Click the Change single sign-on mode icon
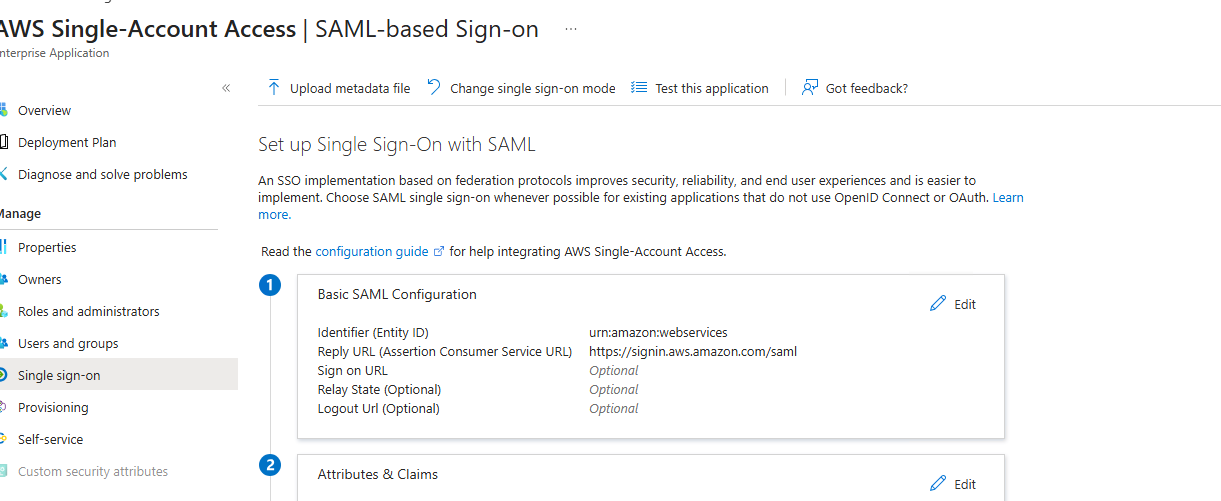Screen dimensions: 1221x501 click(x=434, y=88)
